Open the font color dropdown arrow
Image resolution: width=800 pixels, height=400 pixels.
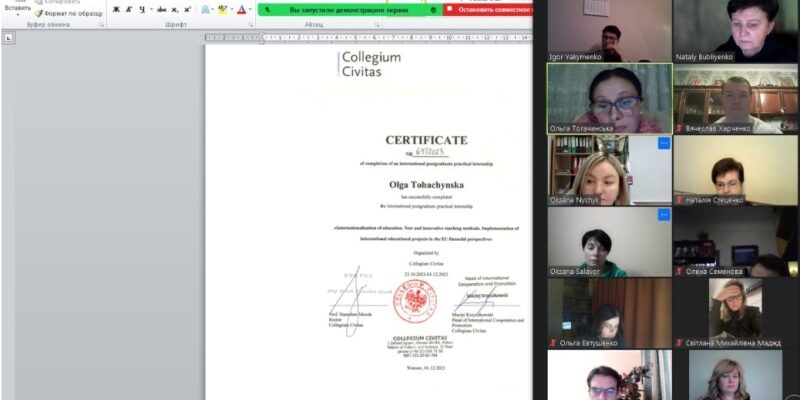point(250,9)
